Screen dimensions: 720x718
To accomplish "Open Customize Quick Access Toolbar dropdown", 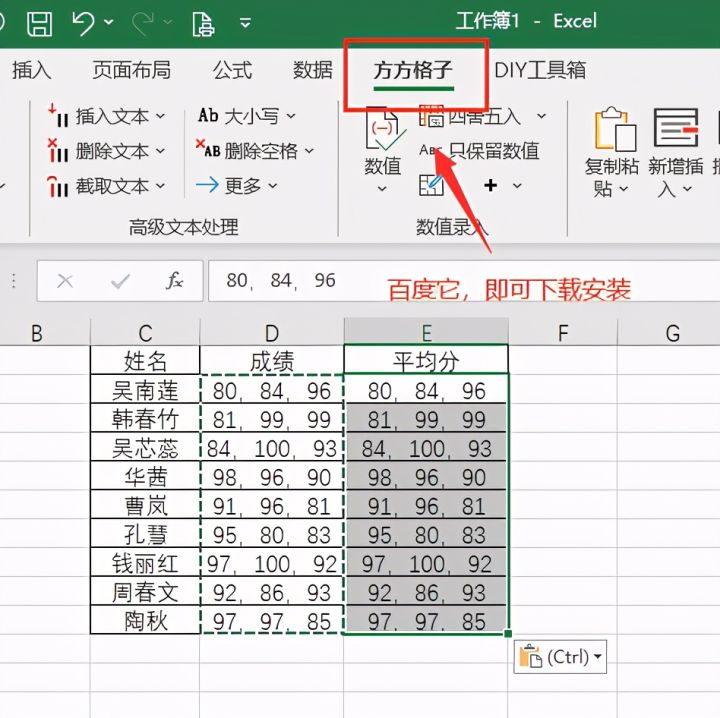I will [x=246, y=22].
